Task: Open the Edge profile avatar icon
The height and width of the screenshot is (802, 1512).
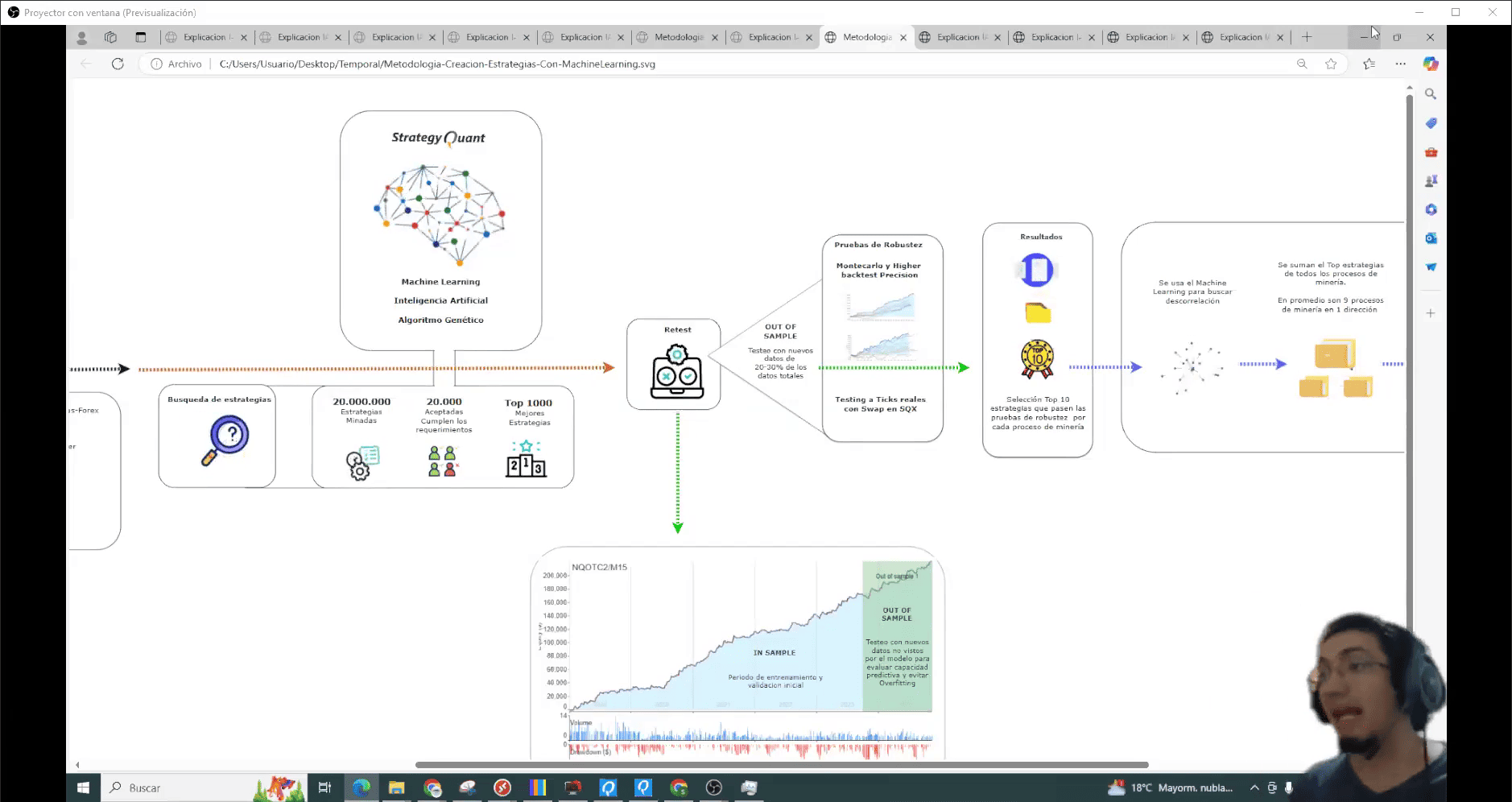Action: pyautogui.click(x=81, y=37)
